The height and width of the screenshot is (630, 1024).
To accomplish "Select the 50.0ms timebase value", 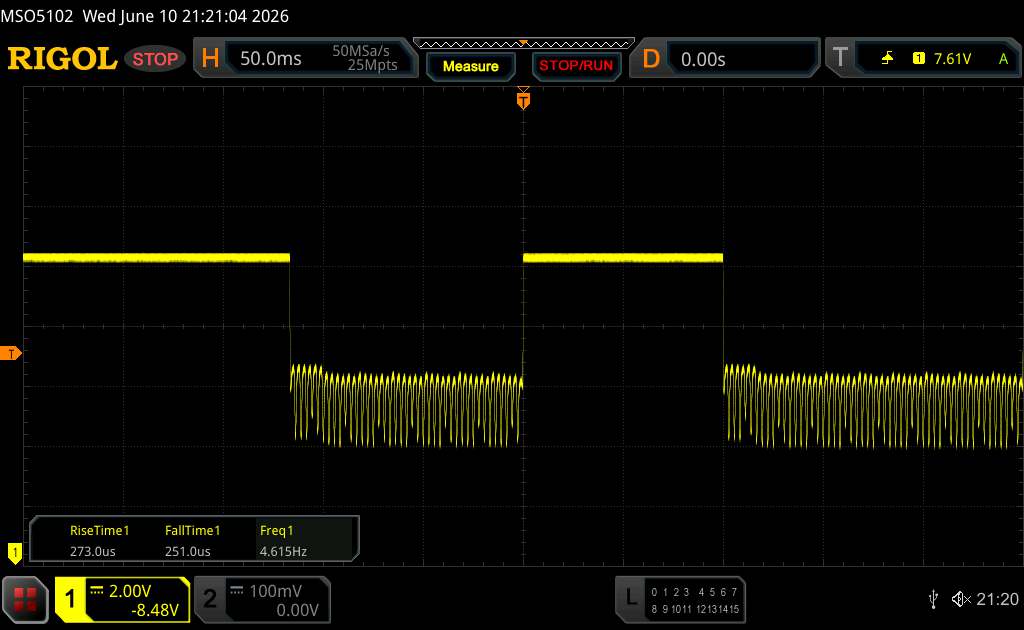I will [270, 59].
